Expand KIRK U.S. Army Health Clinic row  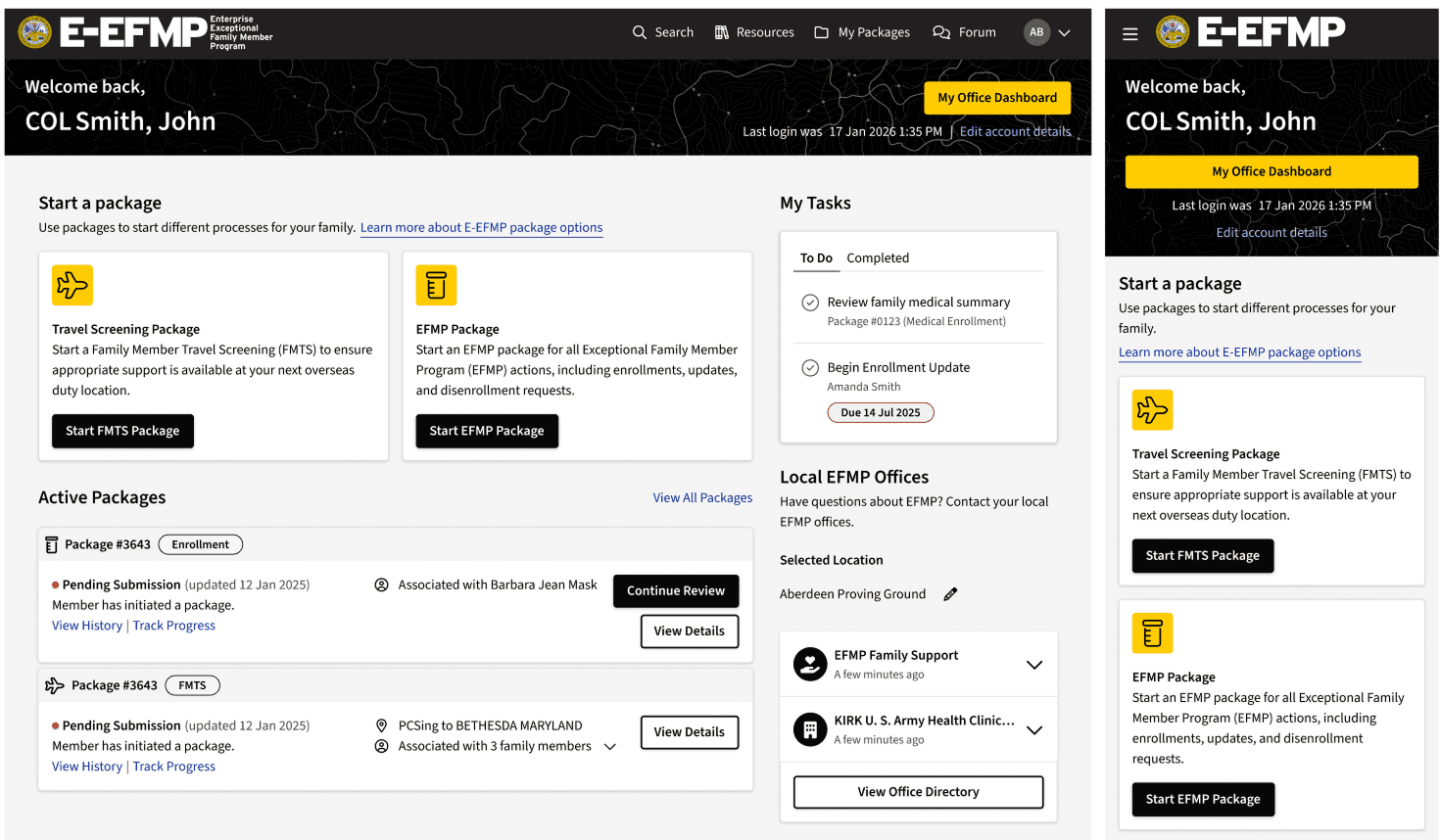click(1034, 730)
